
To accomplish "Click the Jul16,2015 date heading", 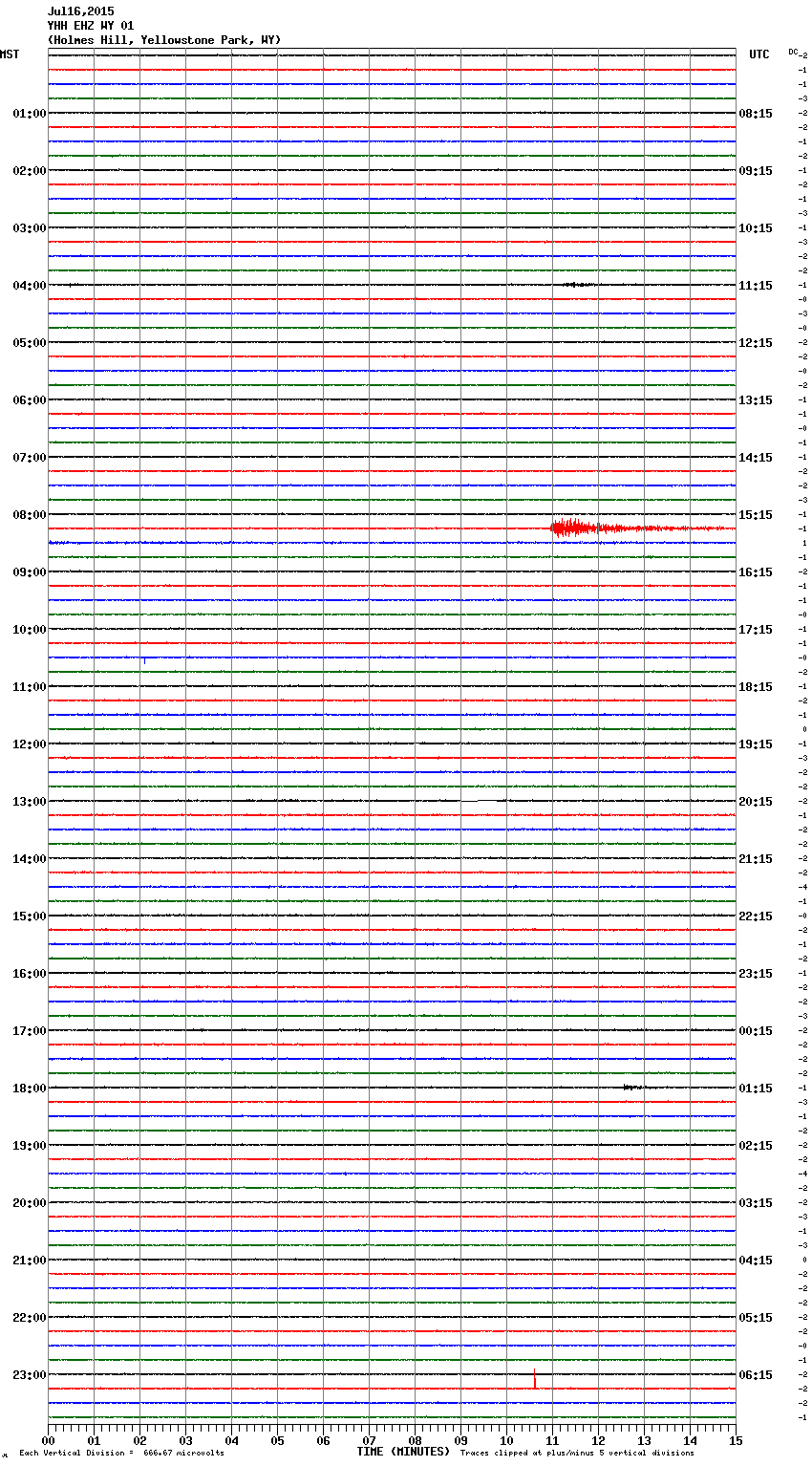I will click(x=81, y=11).
